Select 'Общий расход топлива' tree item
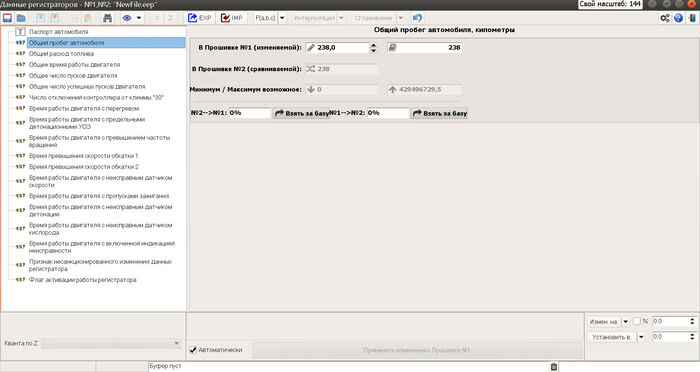This screenshot has height=372, width=700. coord(61,54)
